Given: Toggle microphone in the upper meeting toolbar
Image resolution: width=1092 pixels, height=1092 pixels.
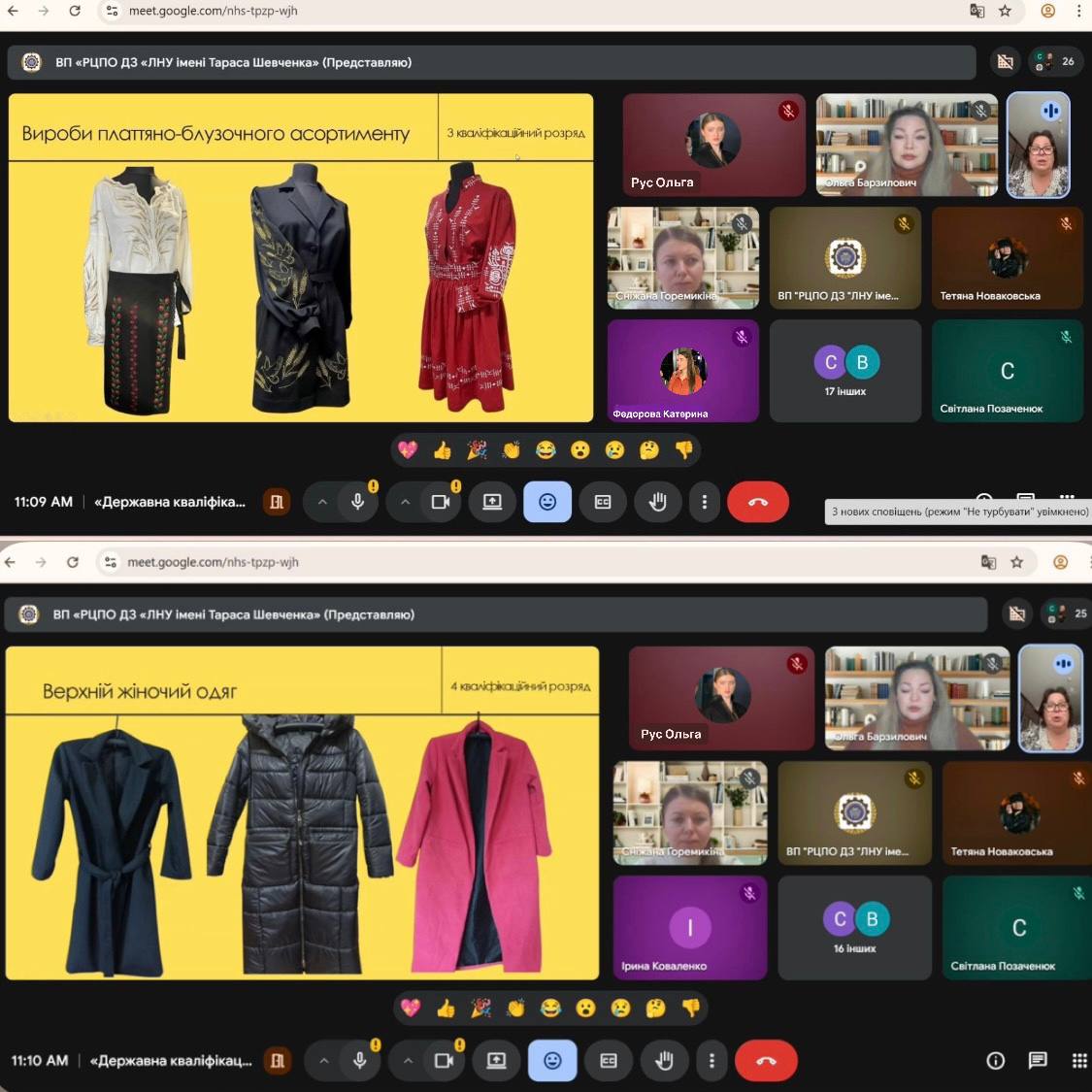Looking at the screenshot, I should [358, 502].
